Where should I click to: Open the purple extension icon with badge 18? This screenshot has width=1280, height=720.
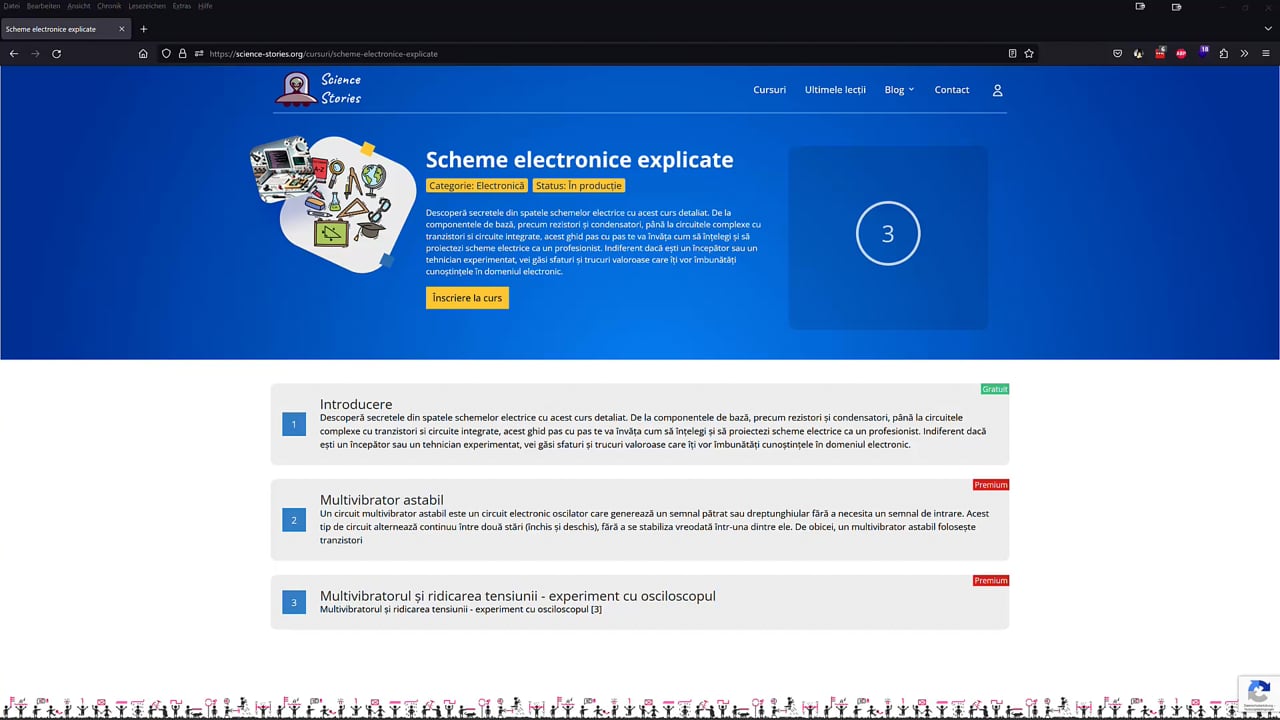[1202, 53]
